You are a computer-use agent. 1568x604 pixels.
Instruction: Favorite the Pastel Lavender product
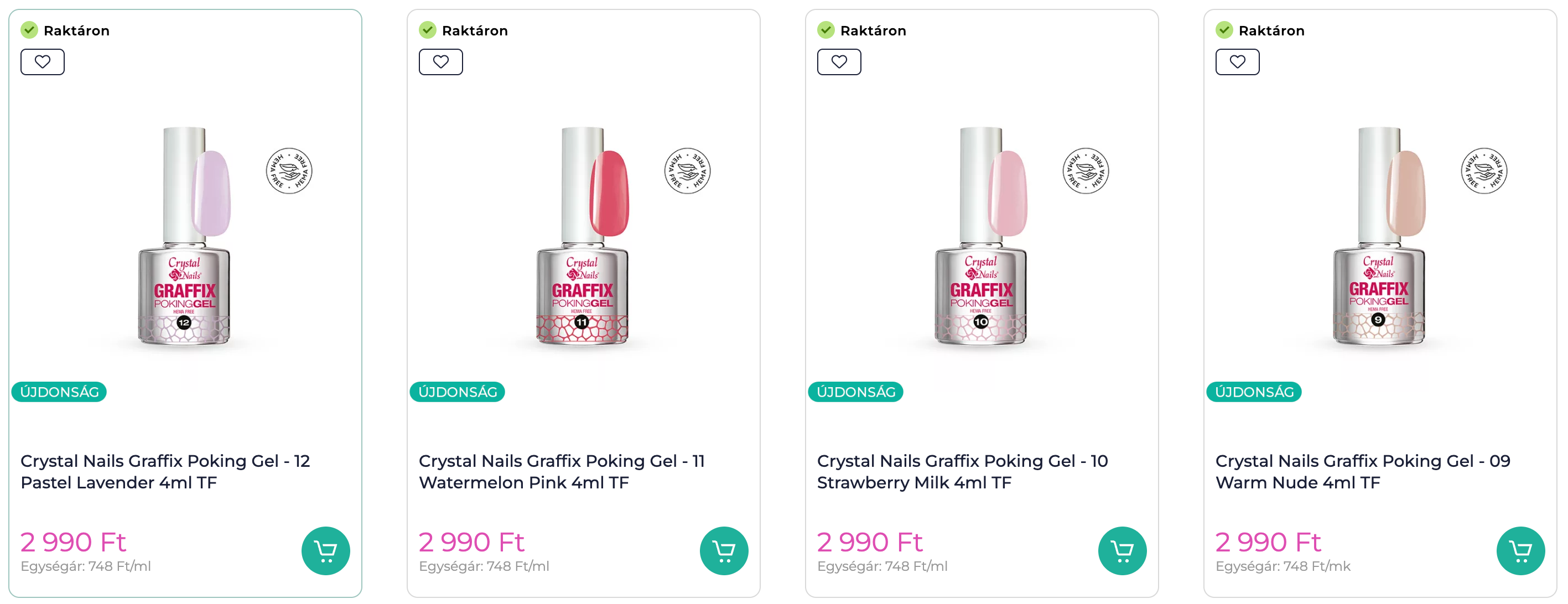click(x=43, y=62)
